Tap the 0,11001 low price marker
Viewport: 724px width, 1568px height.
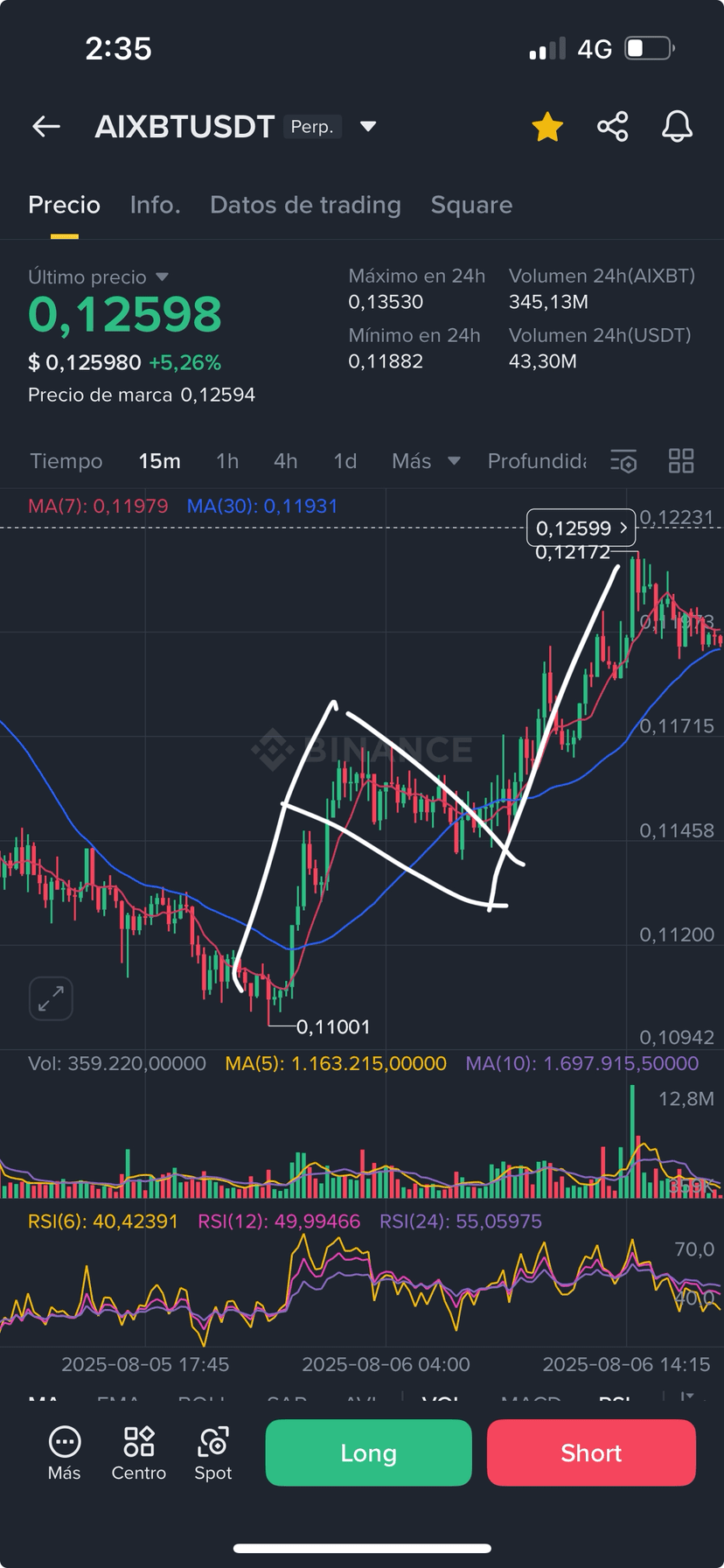pyautogui.click(x=333, y=1026)
